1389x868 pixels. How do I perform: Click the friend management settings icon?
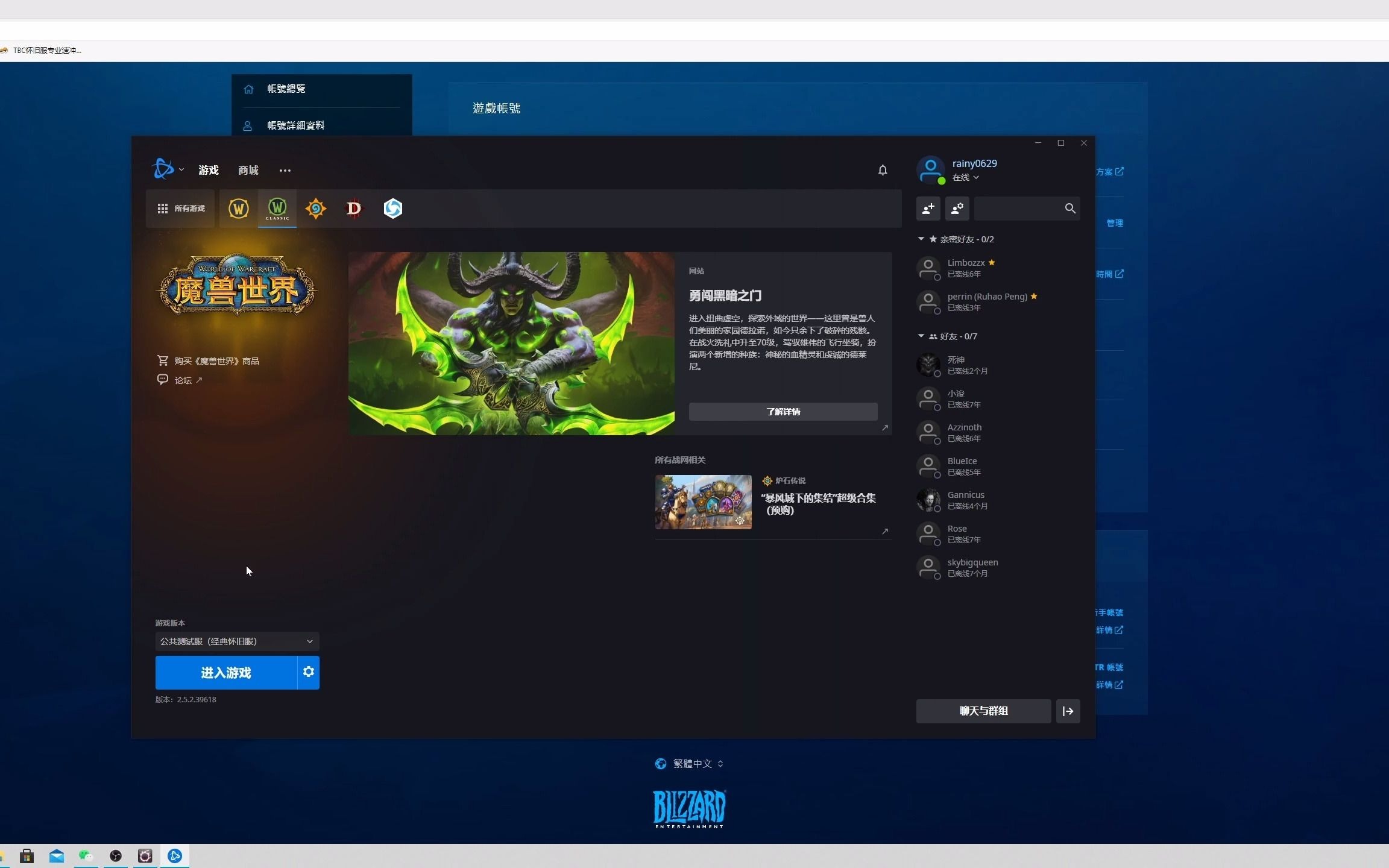click(x=957, y=209)
